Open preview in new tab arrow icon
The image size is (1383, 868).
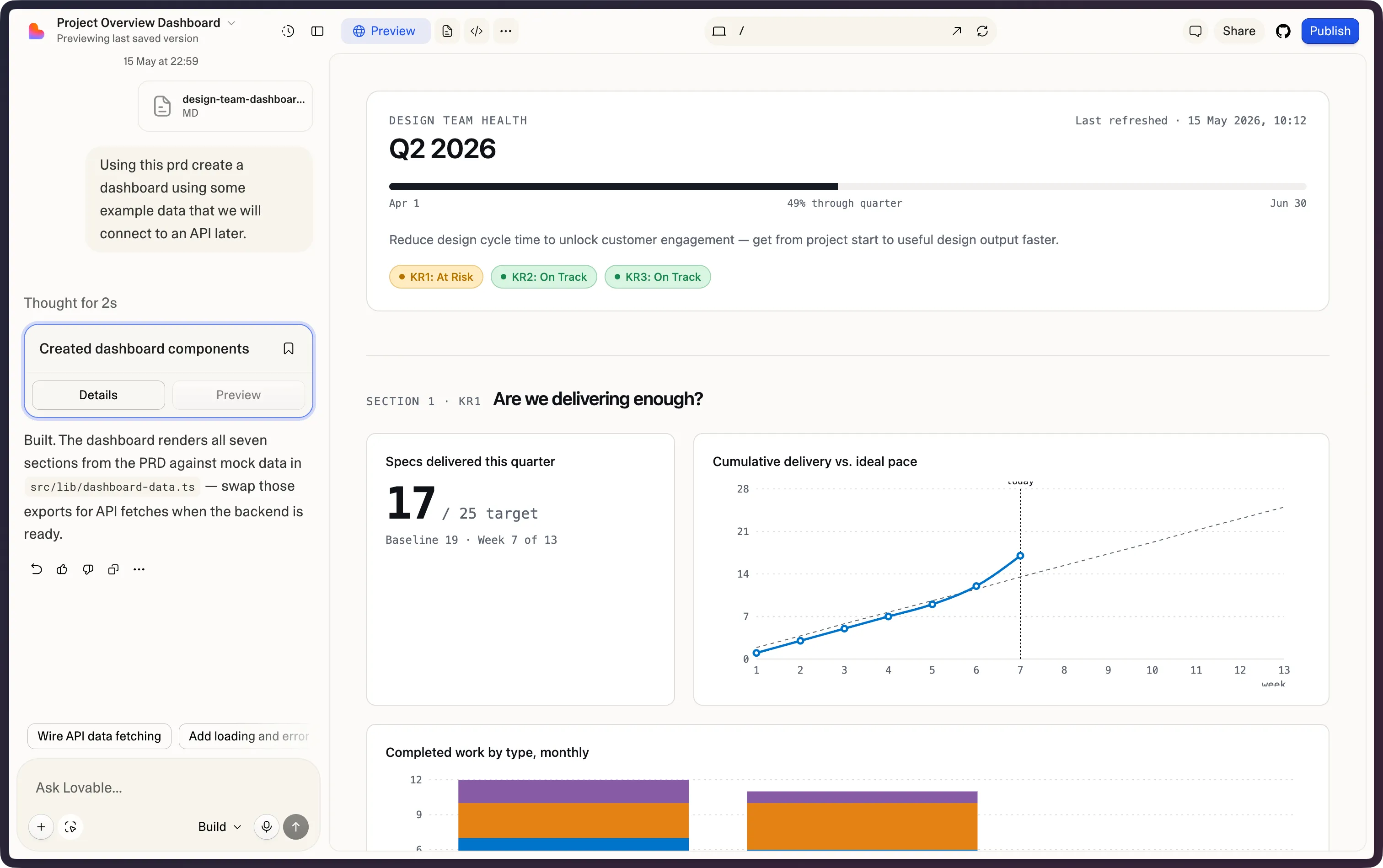(x=956, y=31)
